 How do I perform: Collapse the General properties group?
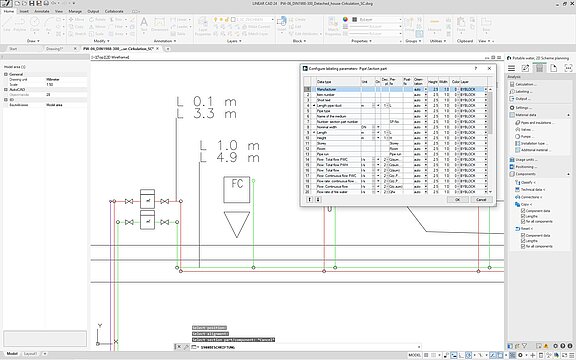6,74
